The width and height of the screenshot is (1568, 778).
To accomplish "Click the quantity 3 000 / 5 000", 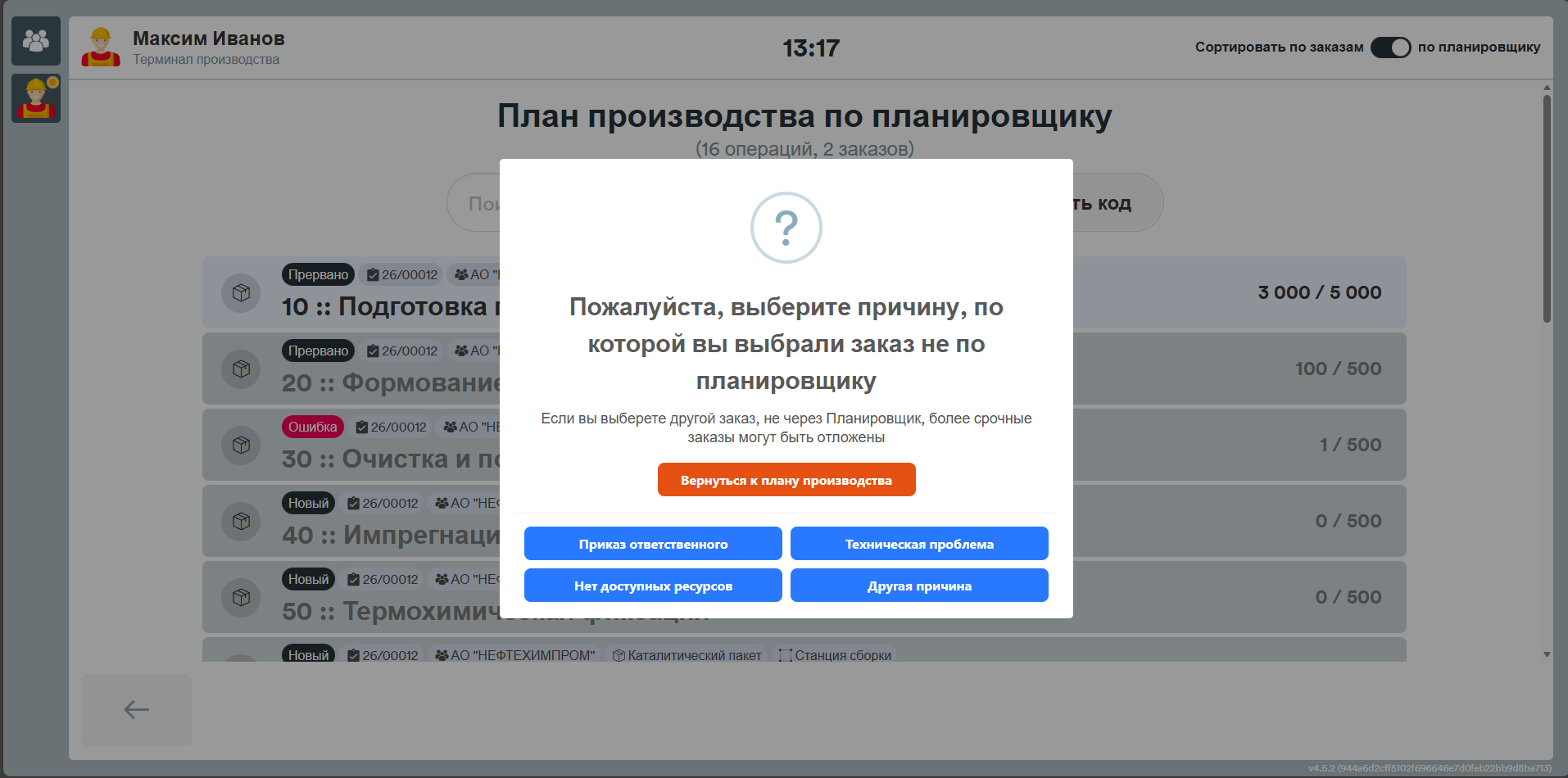I will 1319,292.
